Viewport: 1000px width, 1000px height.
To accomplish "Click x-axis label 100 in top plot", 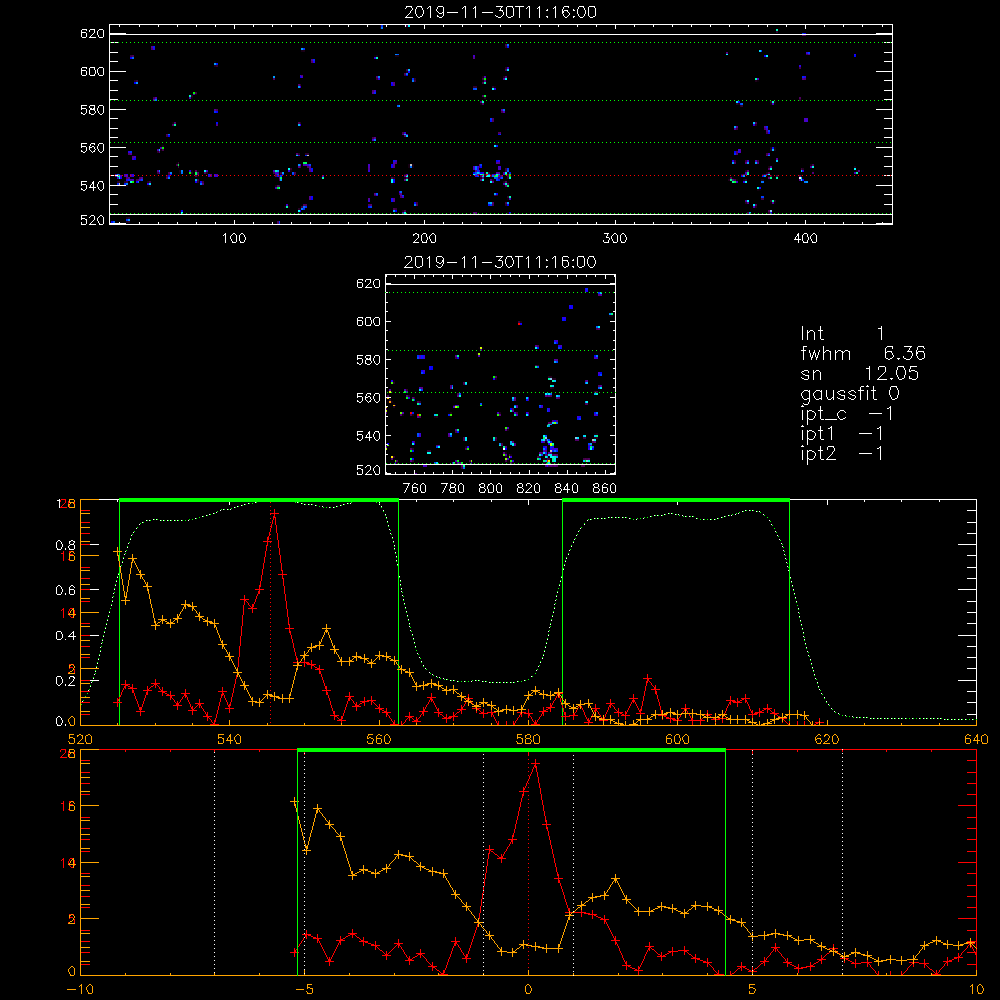I will point(234,239).
